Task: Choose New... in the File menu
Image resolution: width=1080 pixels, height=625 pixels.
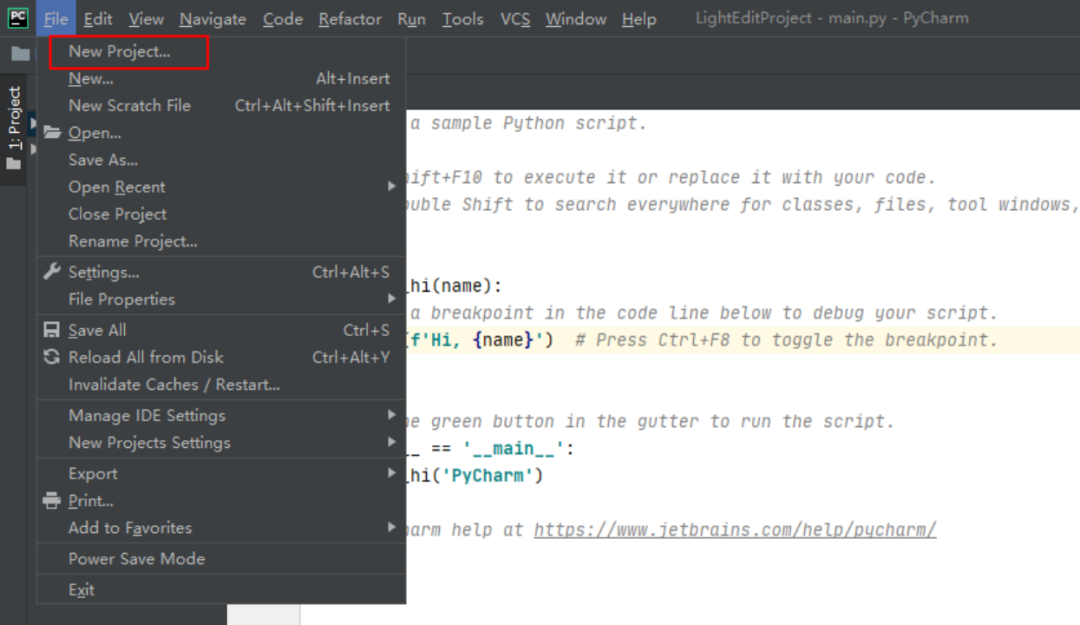Action: 221,79
